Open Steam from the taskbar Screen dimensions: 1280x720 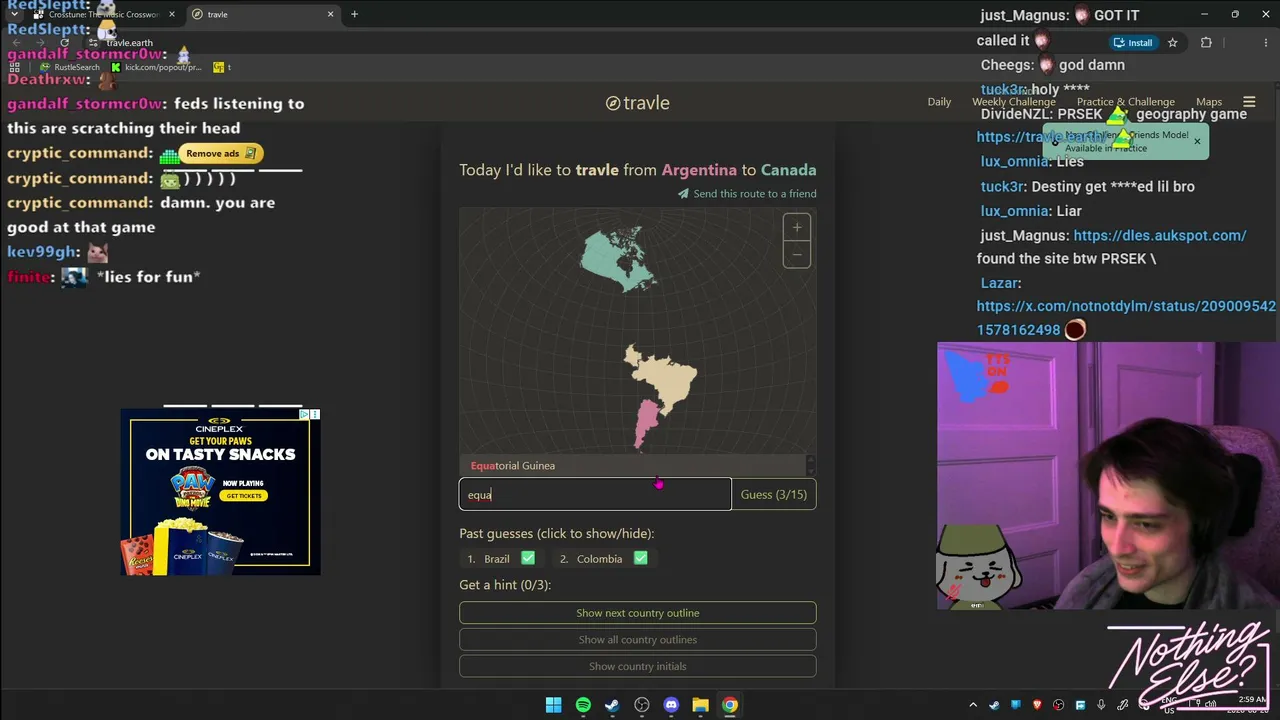(612, 705)
